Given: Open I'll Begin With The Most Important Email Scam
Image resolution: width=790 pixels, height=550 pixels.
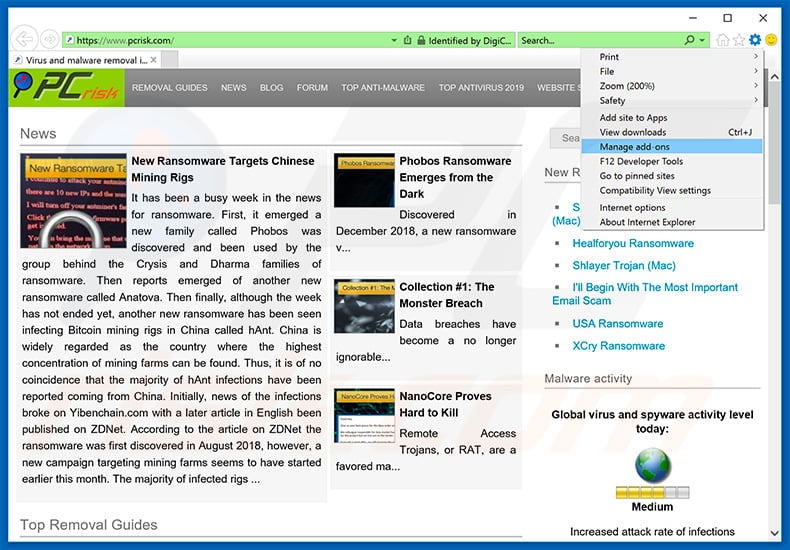Looking at the screenshot, I should tap(645, 294).
